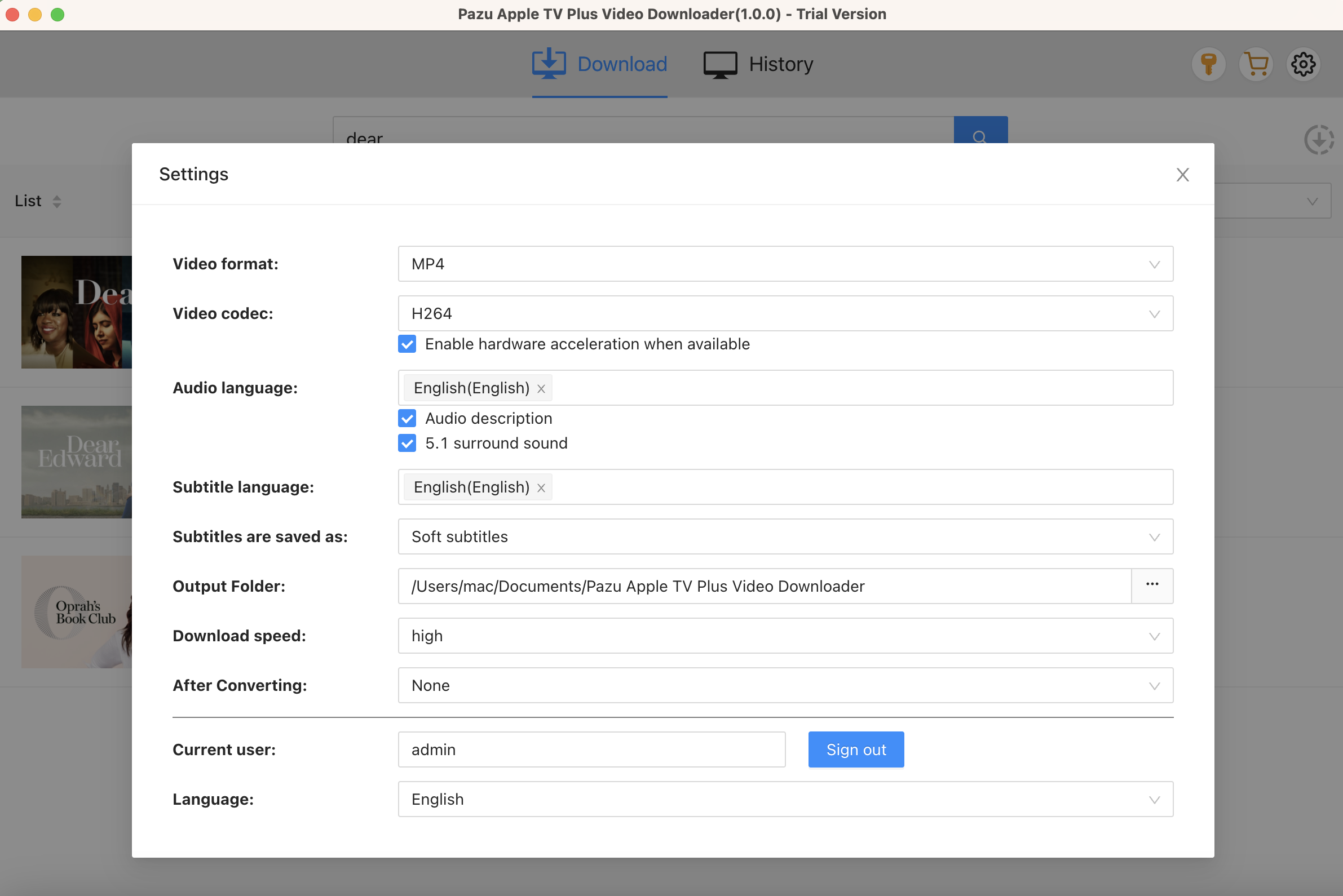This screenshot has width=1343, height=896.
Task: Remove English(English) subtitle language tag
Action: pyautogui.click(x=541, y=488)
